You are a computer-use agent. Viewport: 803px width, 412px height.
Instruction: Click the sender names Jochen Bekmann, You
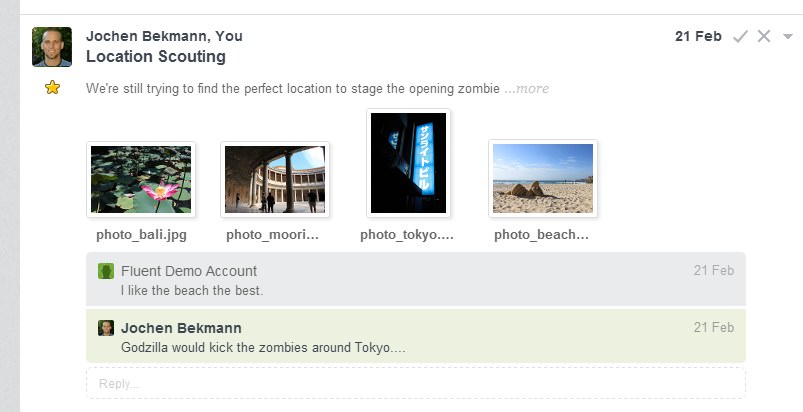(164, 36)
